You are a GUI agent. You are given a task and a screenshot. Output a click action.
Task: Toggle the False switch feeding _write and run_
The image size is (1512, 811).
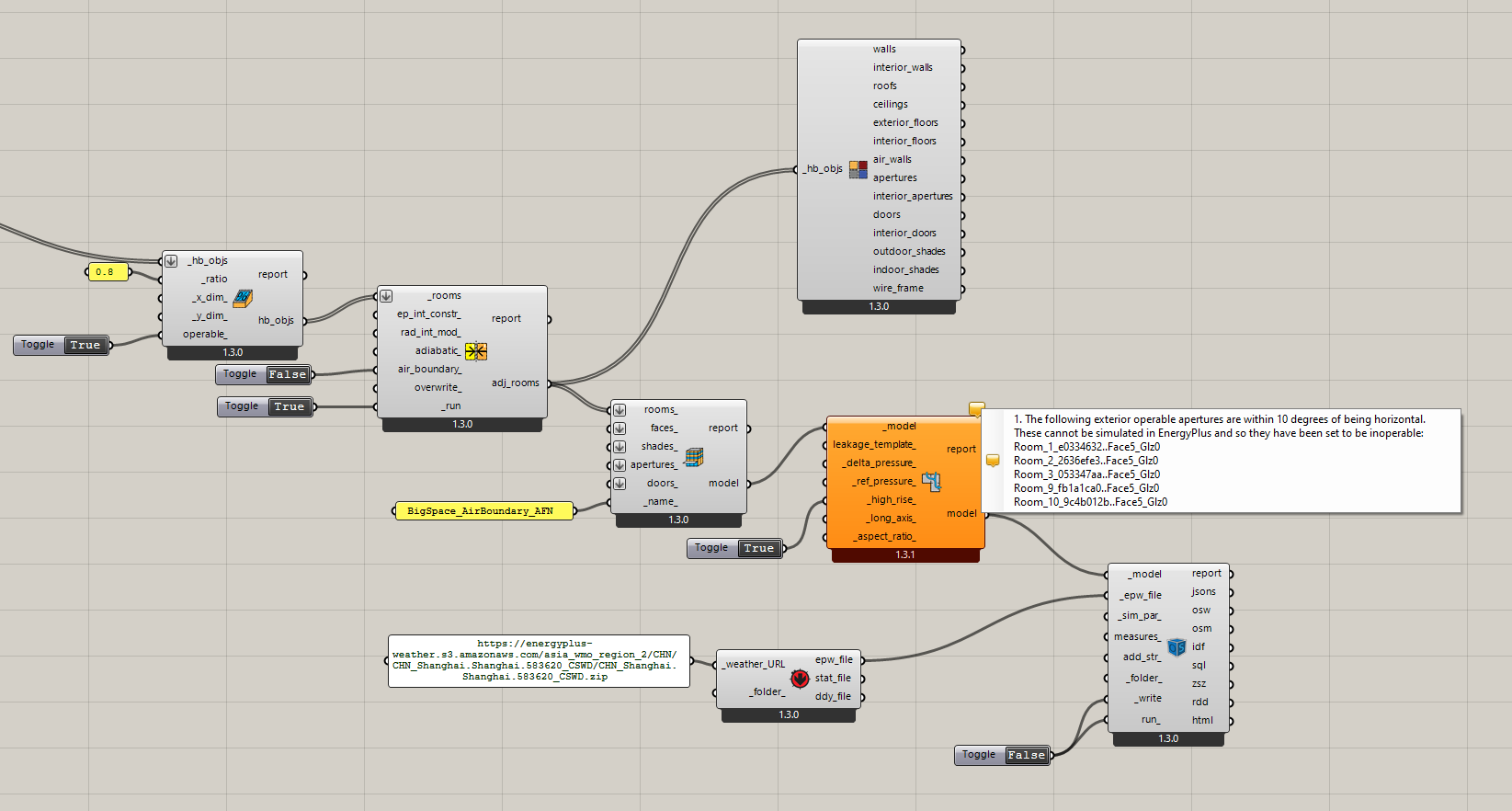pyautogui.click(x=1027, y=756)
